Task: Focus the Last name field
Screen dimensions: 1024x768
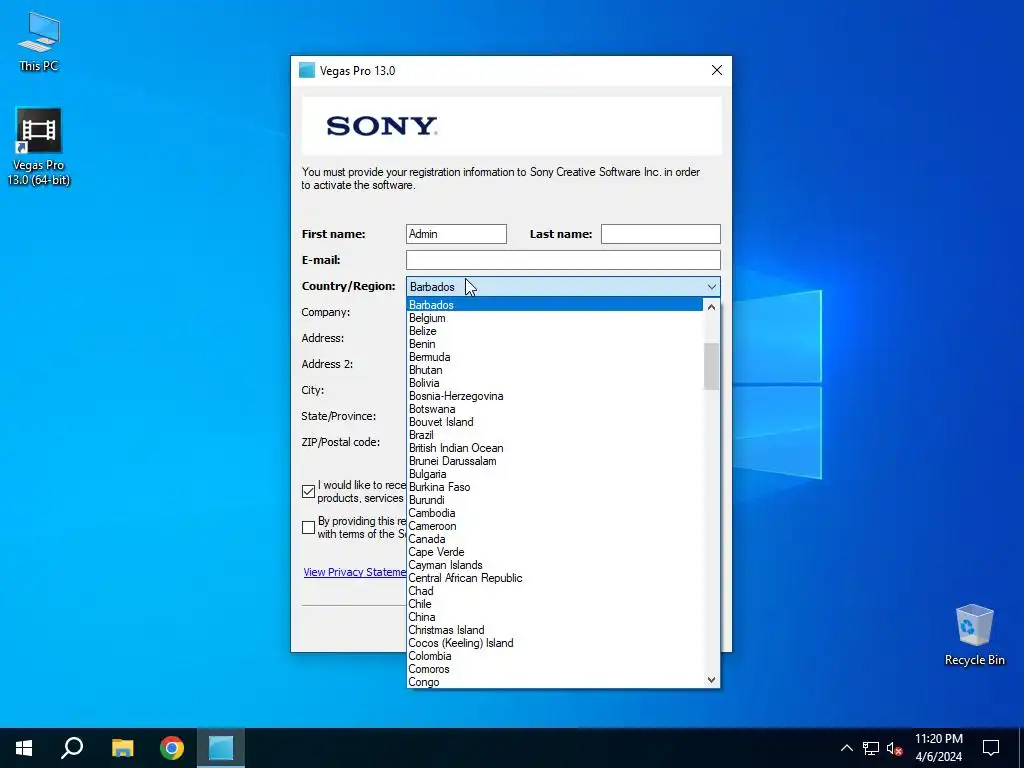Action: pos(660,234)
